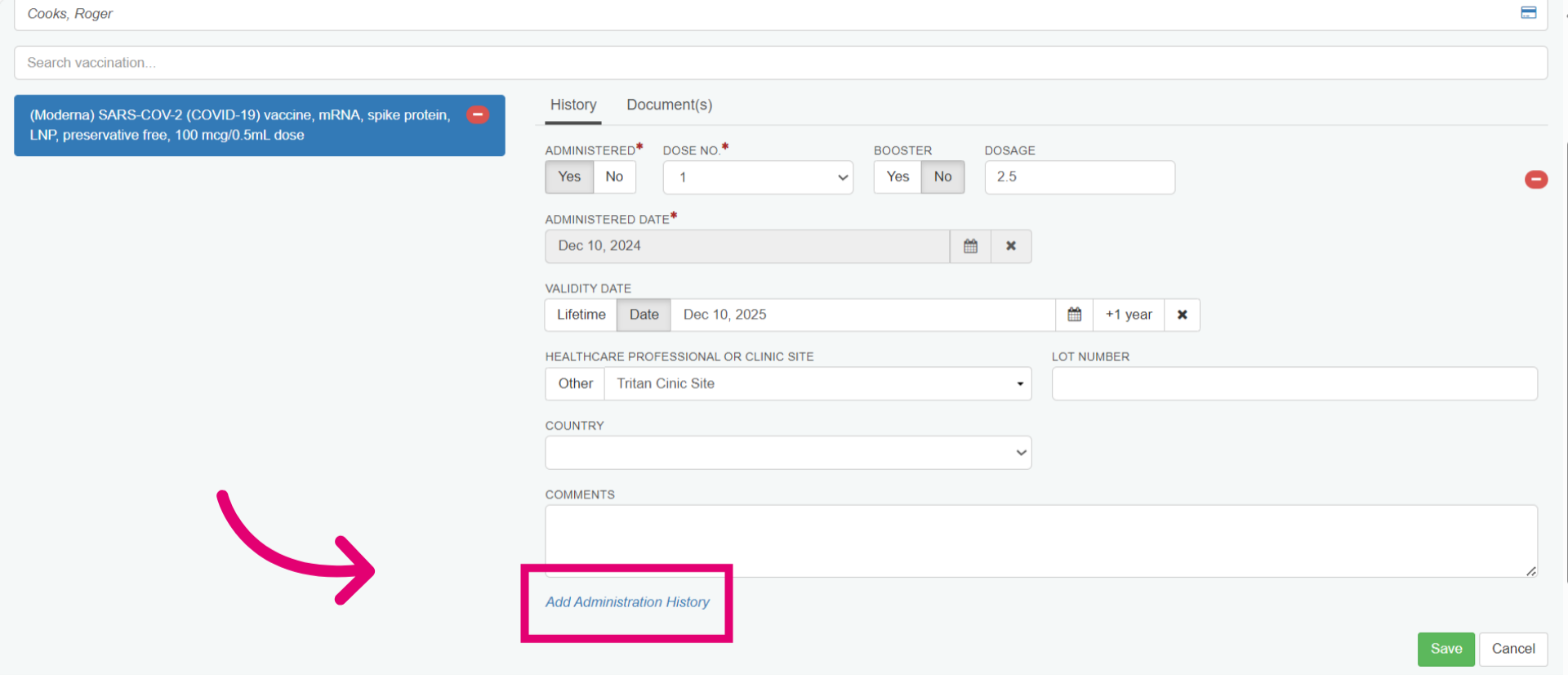Open calendar picker for Validity Date

[1074, 315]
